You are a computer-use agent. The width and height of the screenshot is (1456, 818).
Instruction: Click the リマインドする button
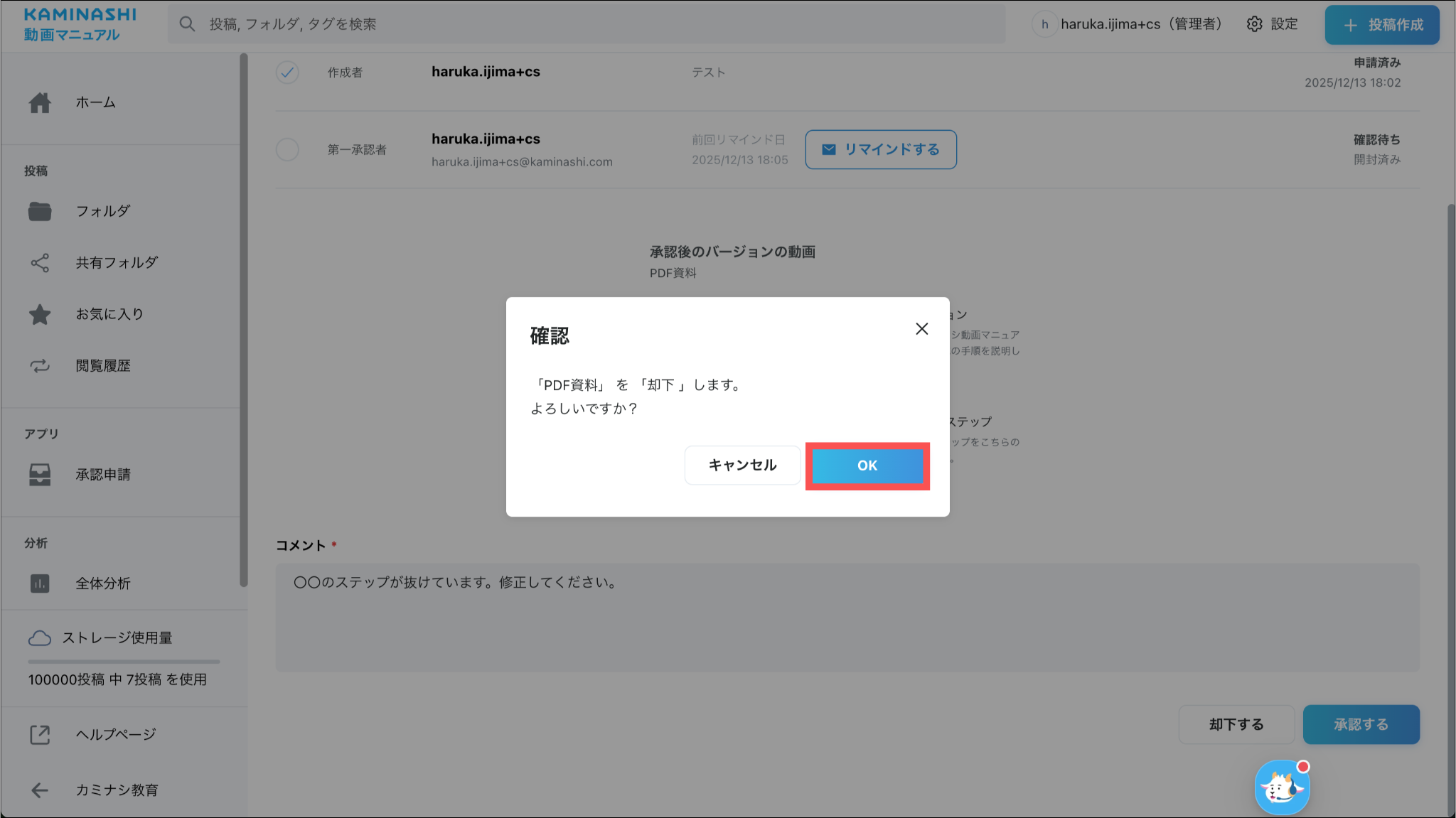click(x=880, y=149)
